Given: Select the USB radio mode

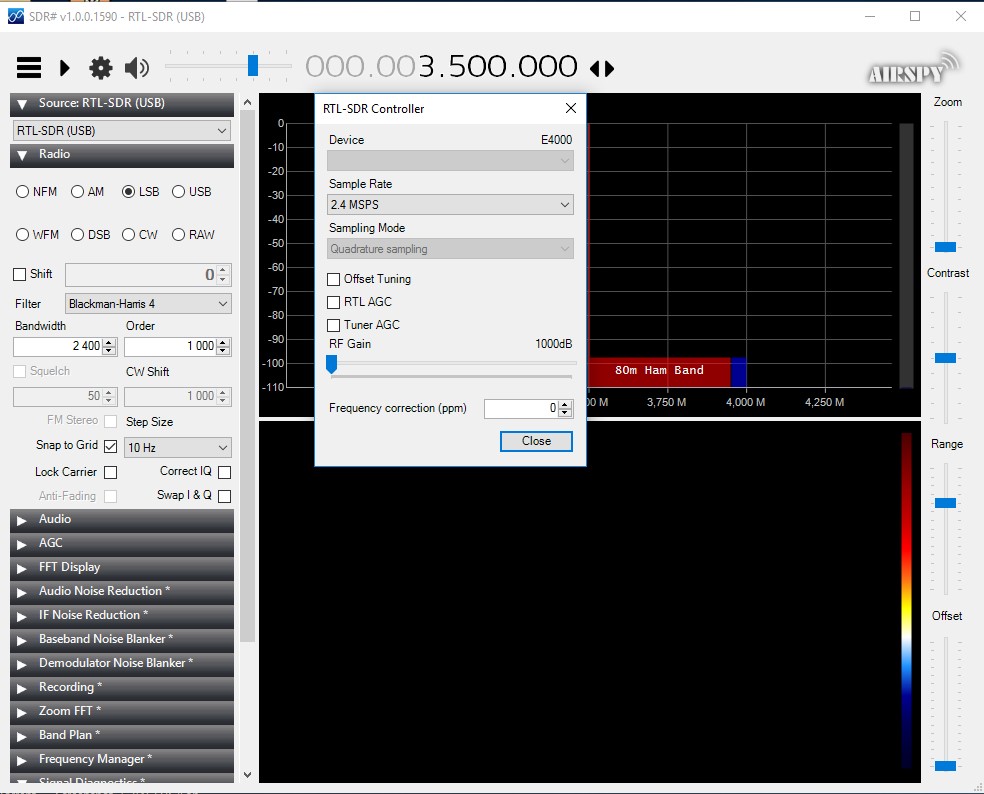Looking at the screenshot, I should [x=191, y=191].
